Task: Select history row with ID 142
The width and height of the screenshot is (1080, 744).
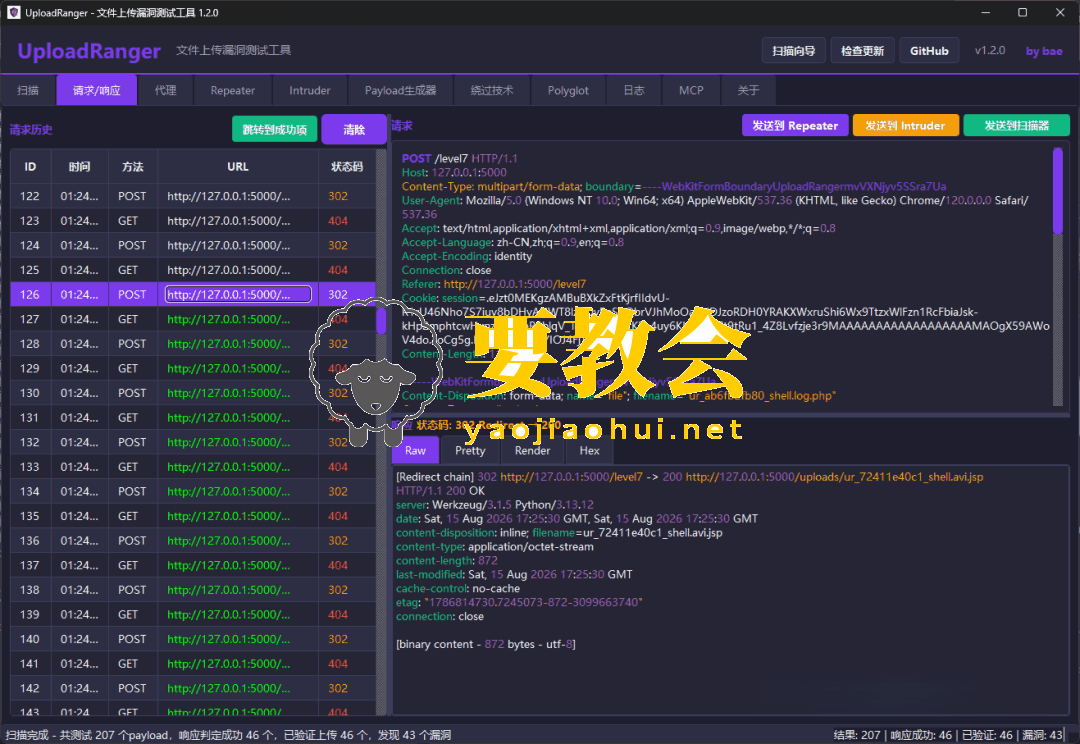Action: click(193, 688)
